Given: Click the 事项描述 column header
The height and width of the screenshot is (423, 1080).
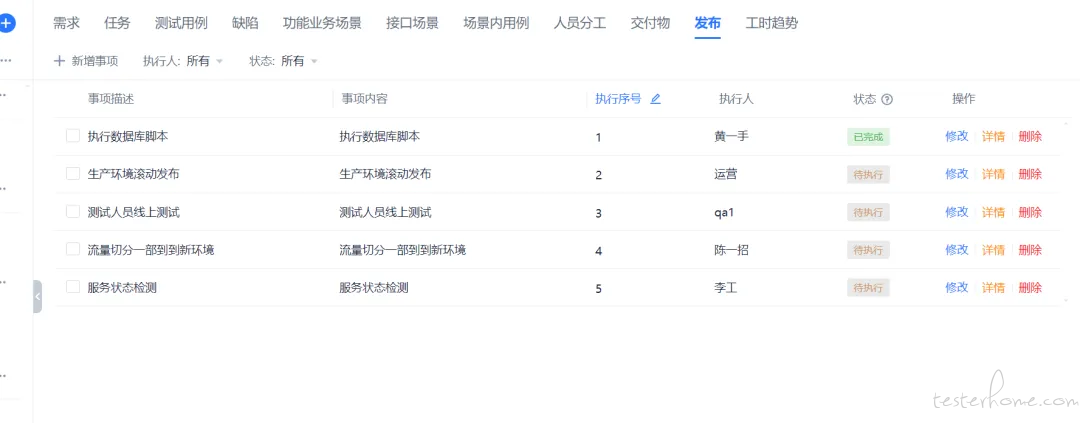Looking at the screenshot, I should point(111,99).
